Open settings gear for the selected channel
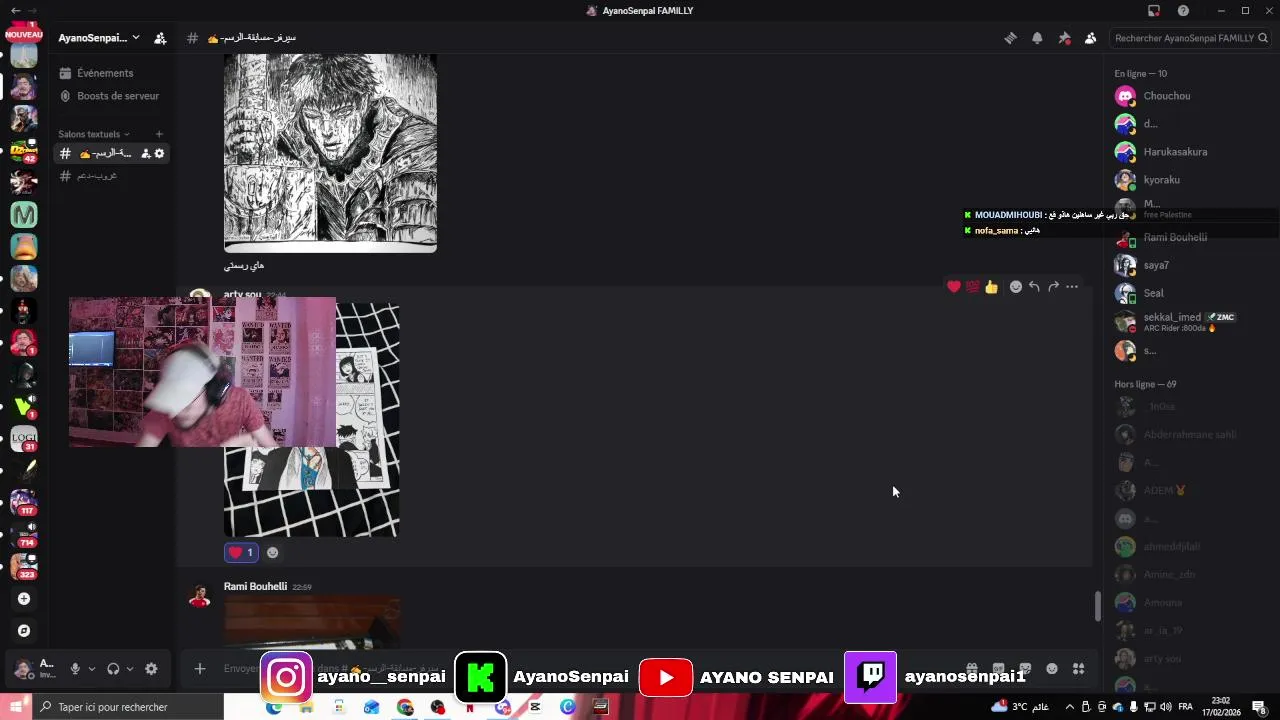 (159, 153)
